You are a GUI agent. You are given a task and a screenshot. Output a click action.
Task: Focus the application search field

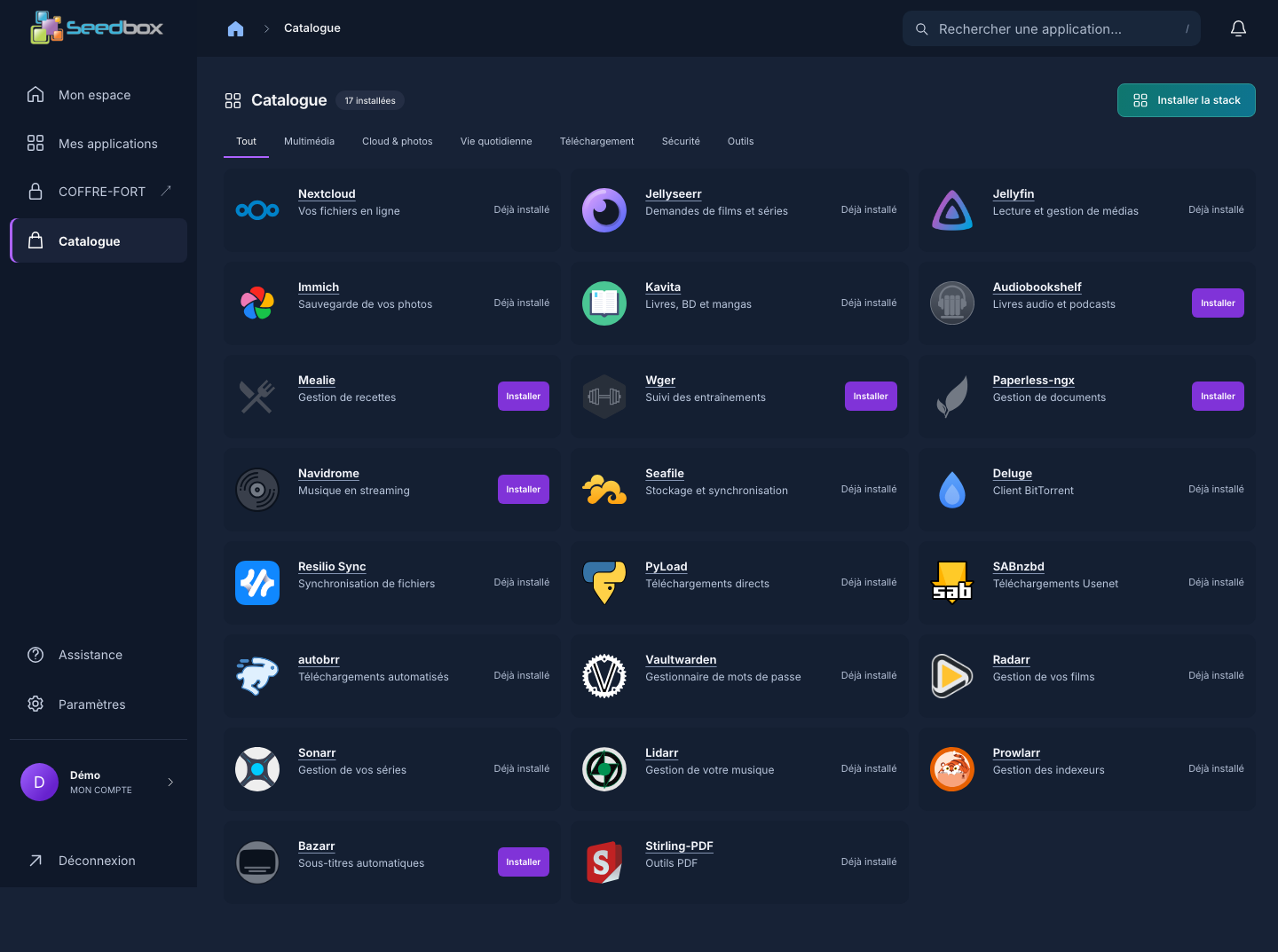pos(1051,28)
